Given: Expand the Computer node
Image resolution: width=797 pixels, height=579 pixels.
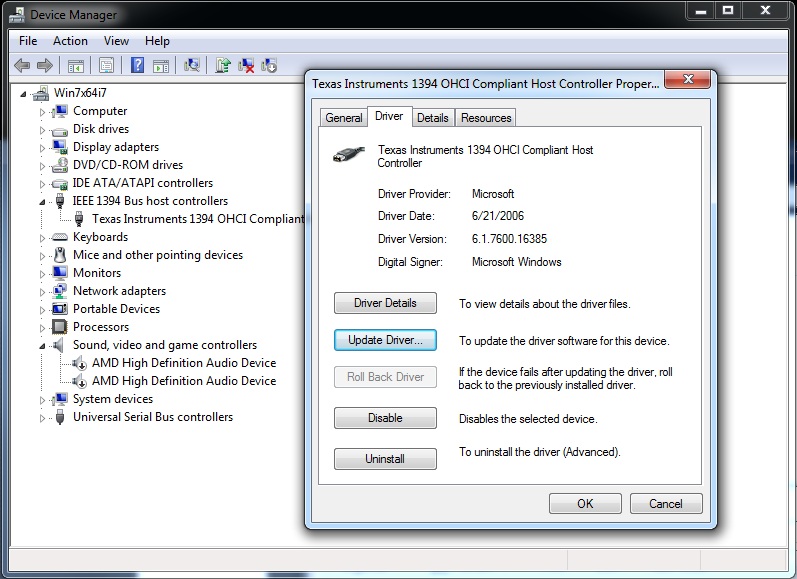Looking at the screenshot, I should point(42,112).
